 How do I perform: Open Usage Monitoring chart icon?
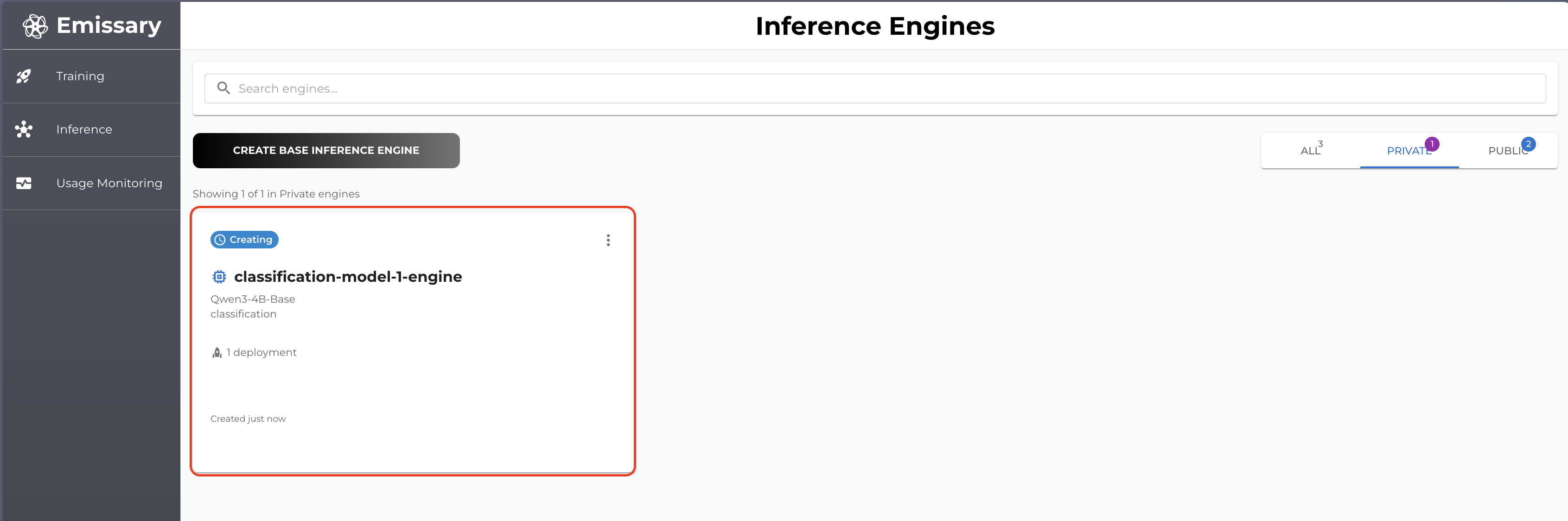click(x=25, y=183)
